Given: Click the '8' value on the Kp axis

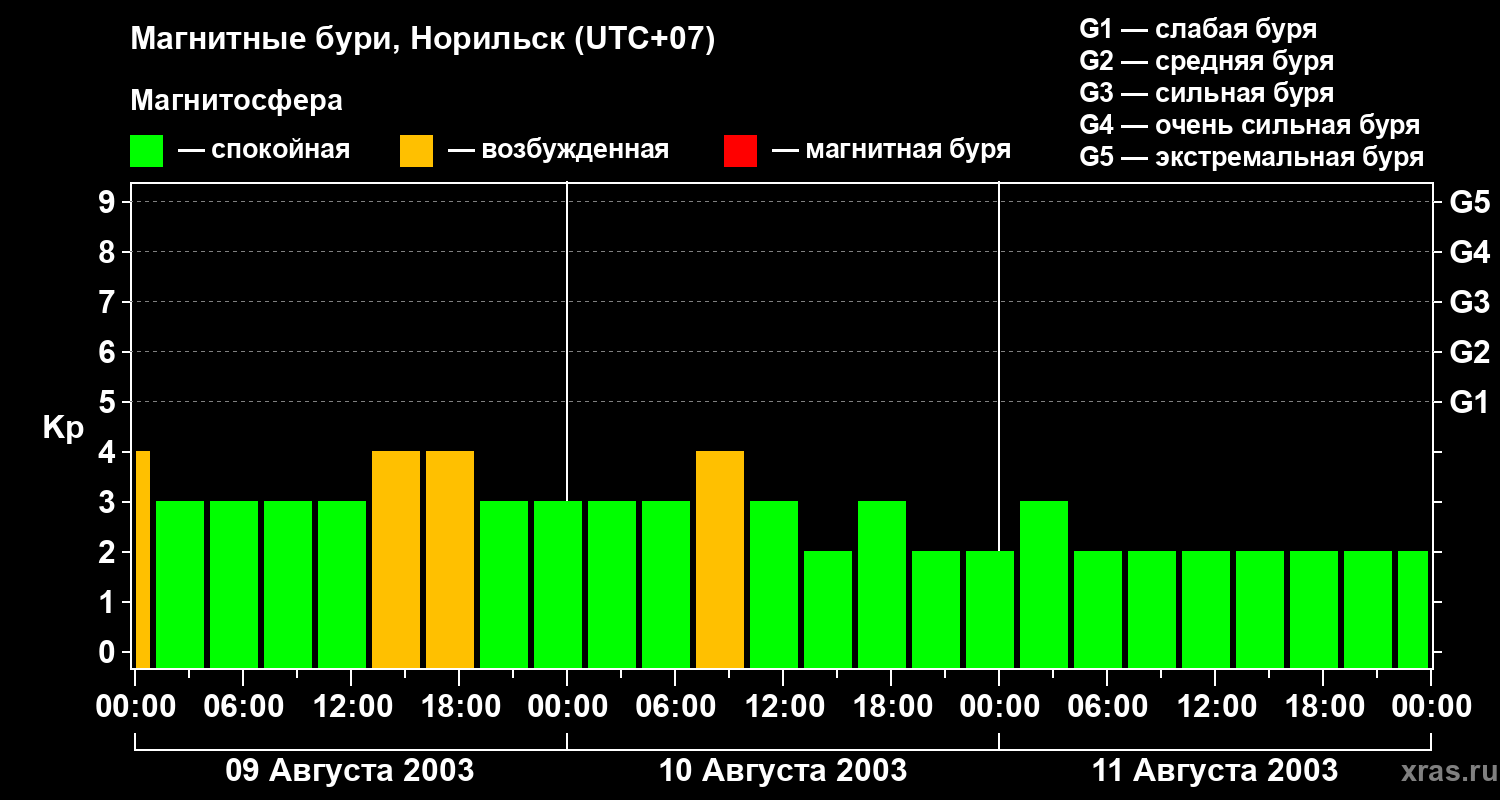Looking at the screenshot, I should [x=109, y=252].
